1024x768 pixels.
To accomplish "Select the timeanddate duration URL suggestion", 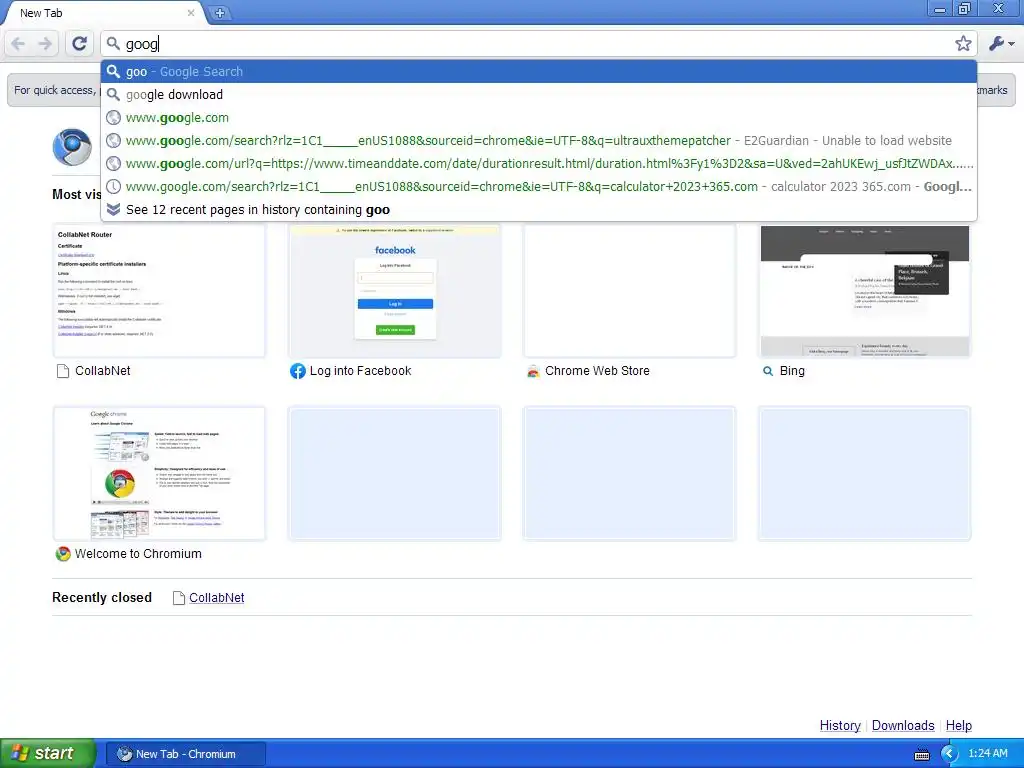I will tap(539, 163).
